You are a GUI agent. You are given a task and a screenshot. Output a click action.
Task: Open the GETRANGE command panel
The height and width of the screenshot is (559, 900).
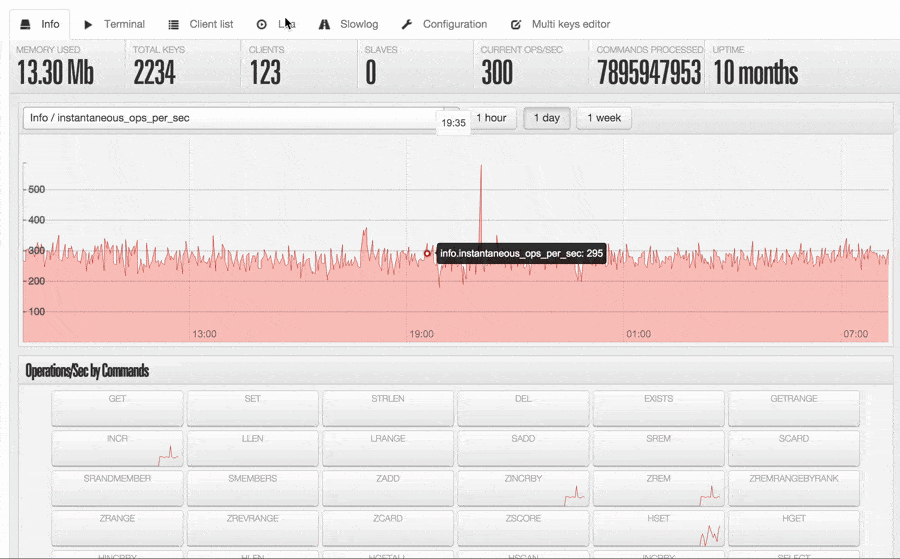pyautogui.click(x=794, y=409)
